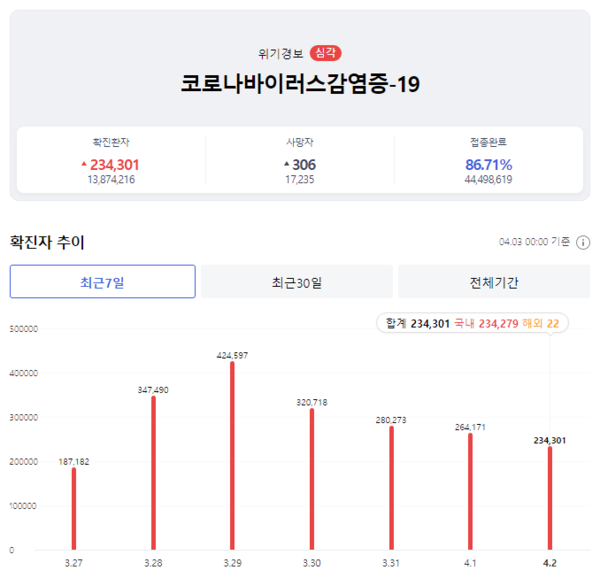Switch to the 전체기간 tab
Viewport: 600px width, 578px height.
pyautogui.click(x=494, y=282)
